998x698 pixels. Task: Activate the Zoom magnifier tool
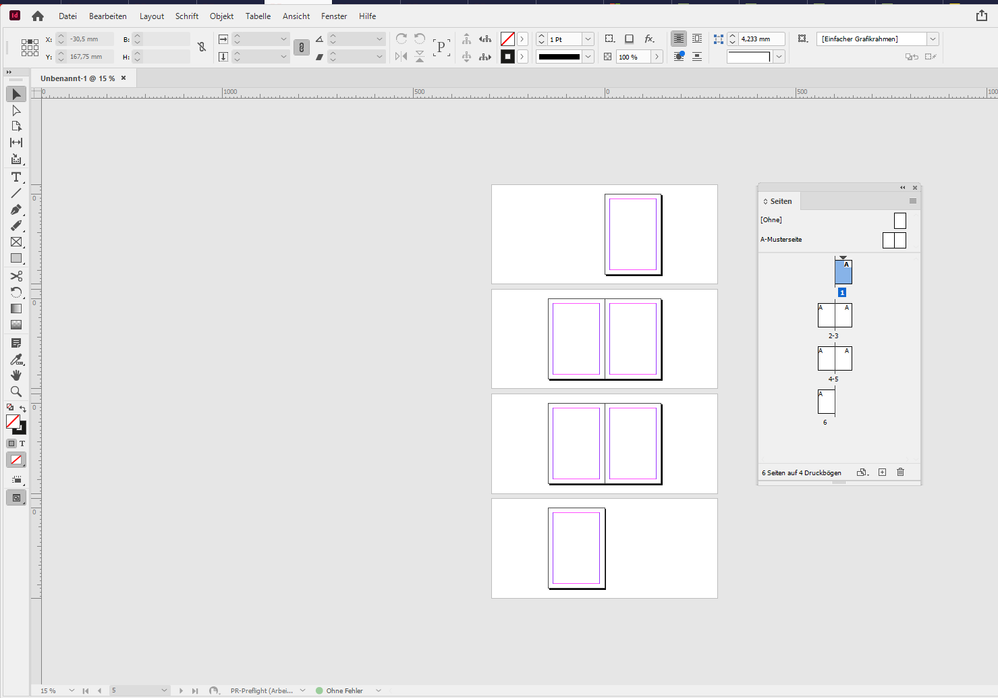(x=16, y=392)
